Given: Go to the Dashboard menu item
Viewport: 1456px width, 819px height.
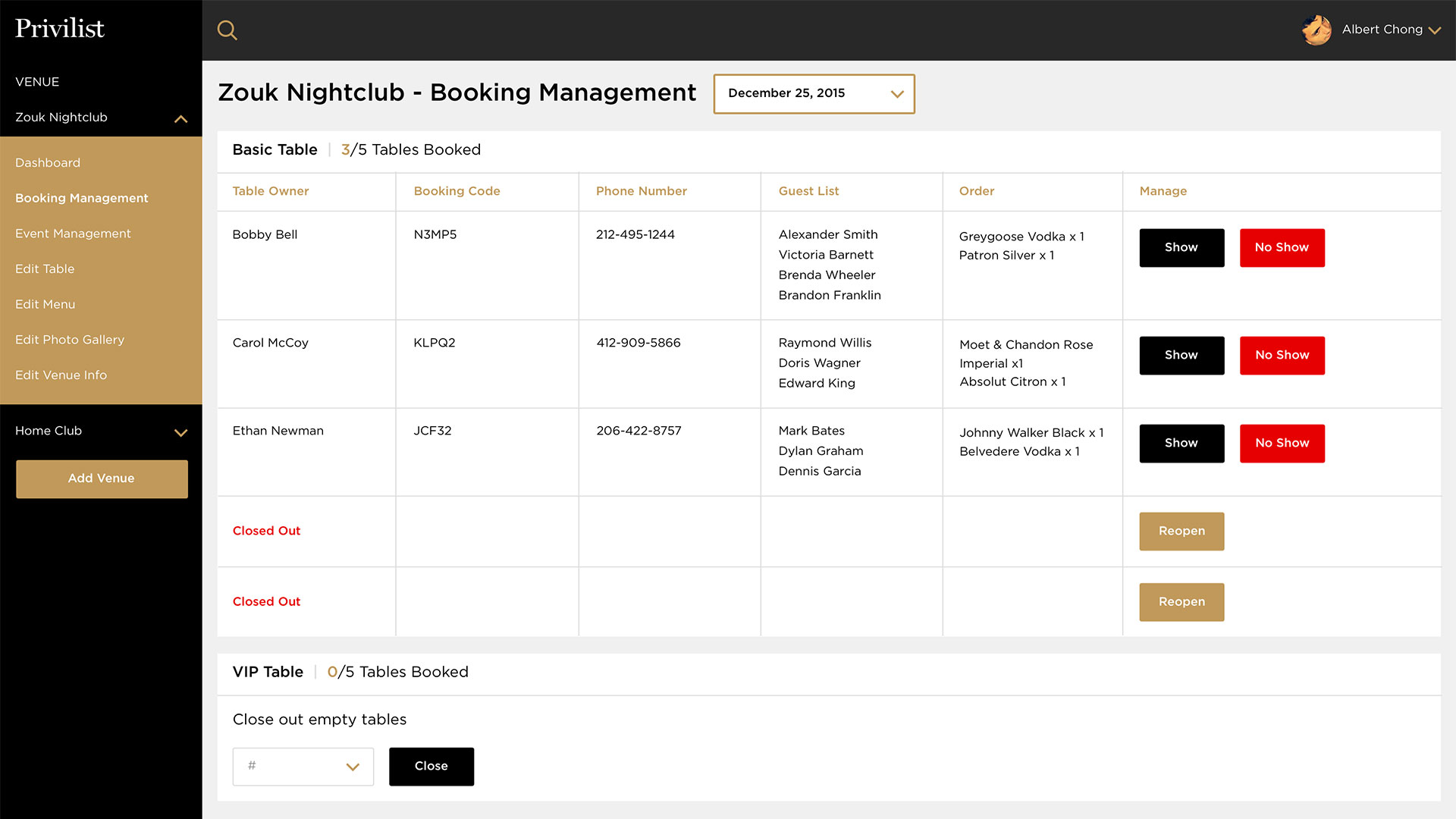Looking at the screenshot, I should pos(48,163).
